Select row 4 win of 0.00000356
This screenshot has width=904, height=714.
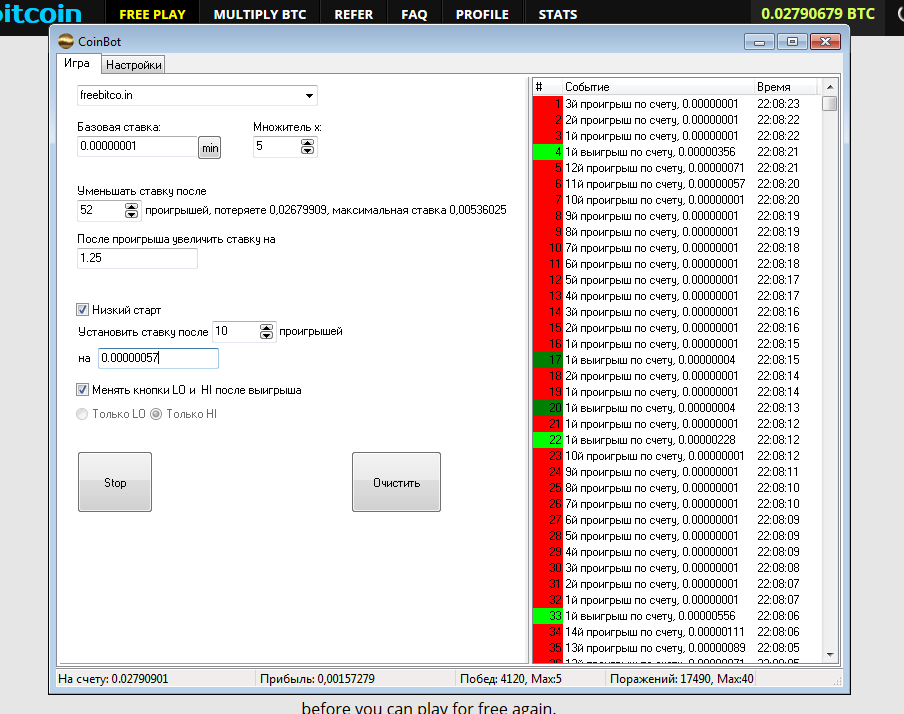tap(676, 152)
